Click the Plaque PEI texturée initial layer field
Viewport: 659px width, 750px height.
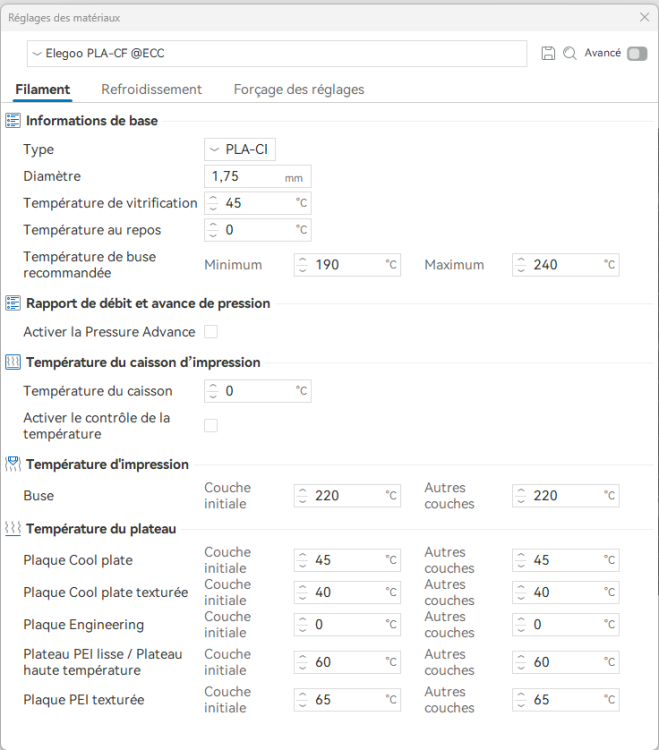pos(347,700)
